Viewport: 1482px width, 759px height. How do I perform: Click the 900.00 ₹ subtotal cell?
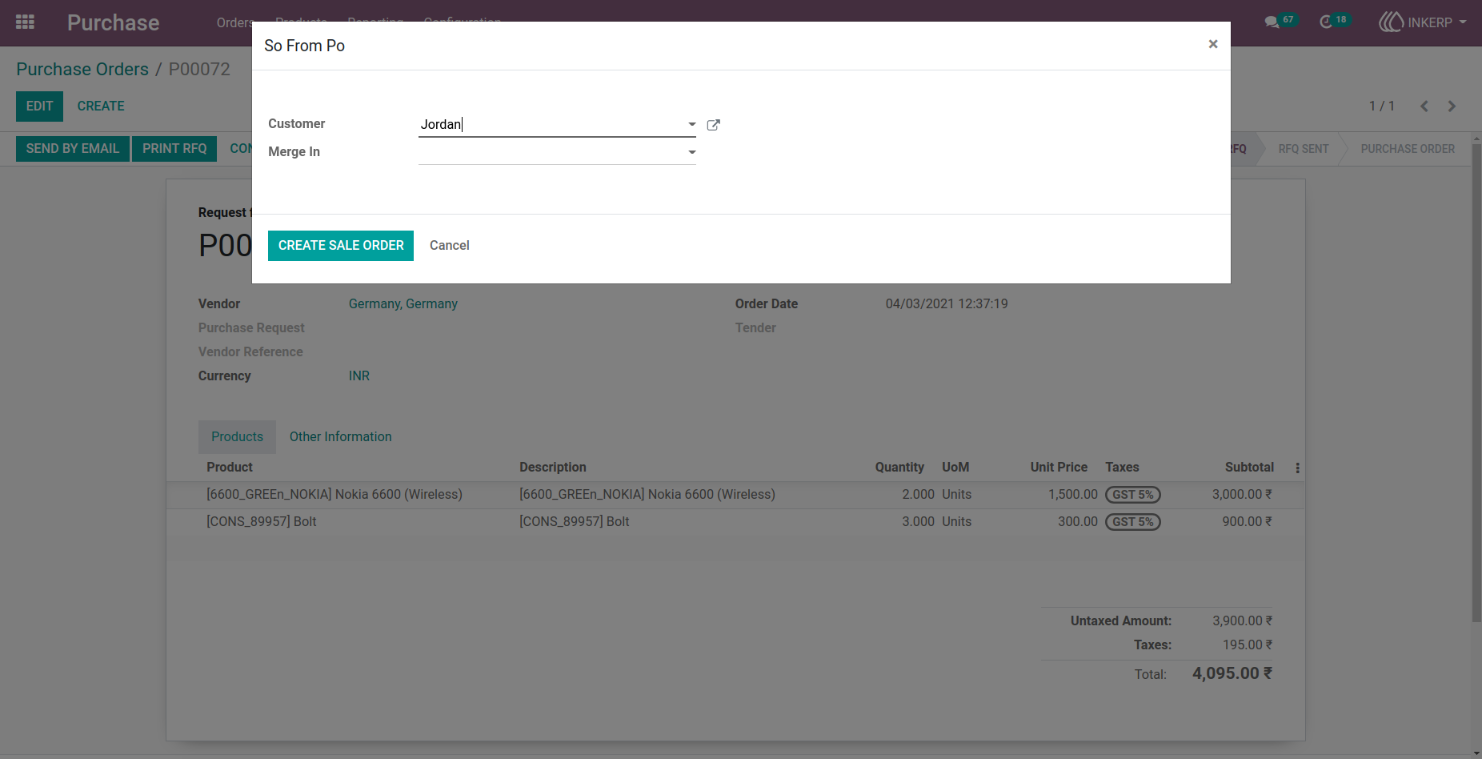pos(1247,521)
